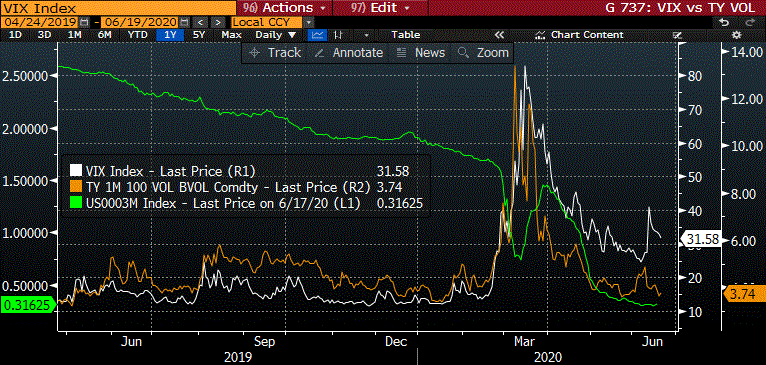The width and height of the screenshot is (766, 365).
Task: Show News on chart
Action: (x=421, y=53)
